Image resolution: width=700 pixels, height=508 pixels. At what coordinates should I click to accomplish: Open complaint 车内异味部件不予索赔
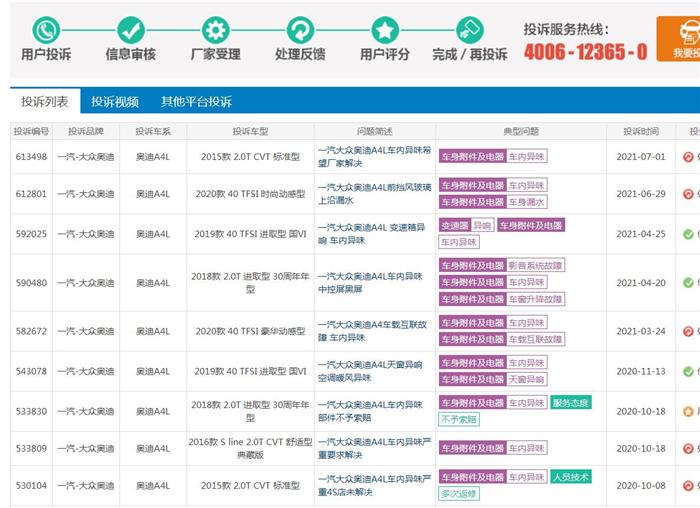click(370, 411)
